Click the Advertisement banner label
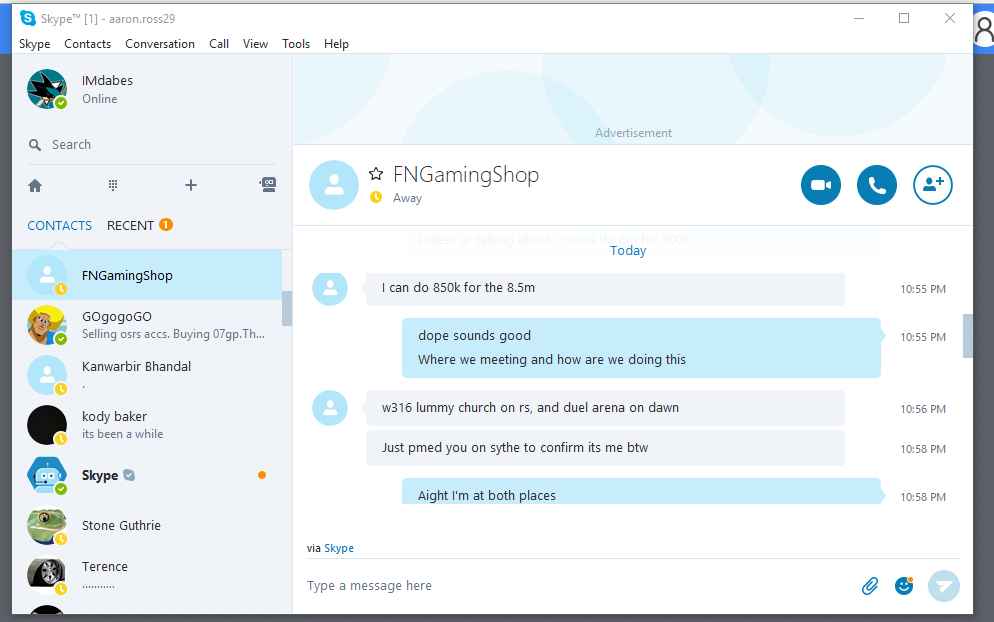Screen dimensions: 994x622 coord(633,133)
